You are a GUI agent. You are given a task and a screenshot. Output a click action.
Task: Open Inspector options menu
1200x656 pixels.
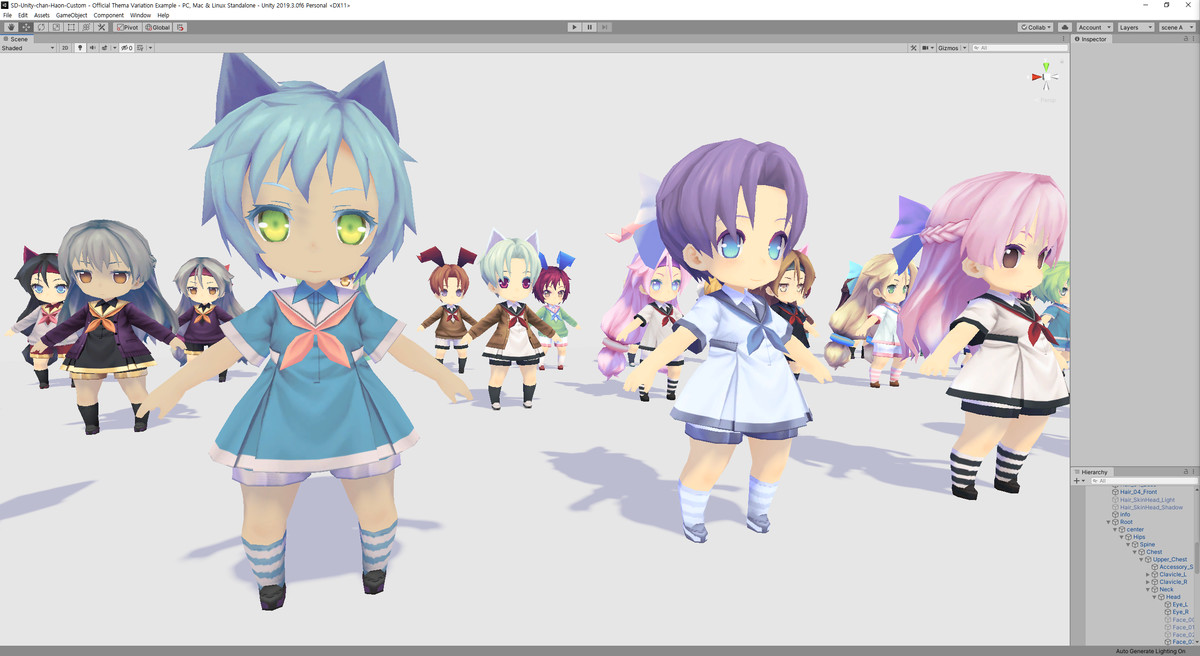(x=1194, y=39)
